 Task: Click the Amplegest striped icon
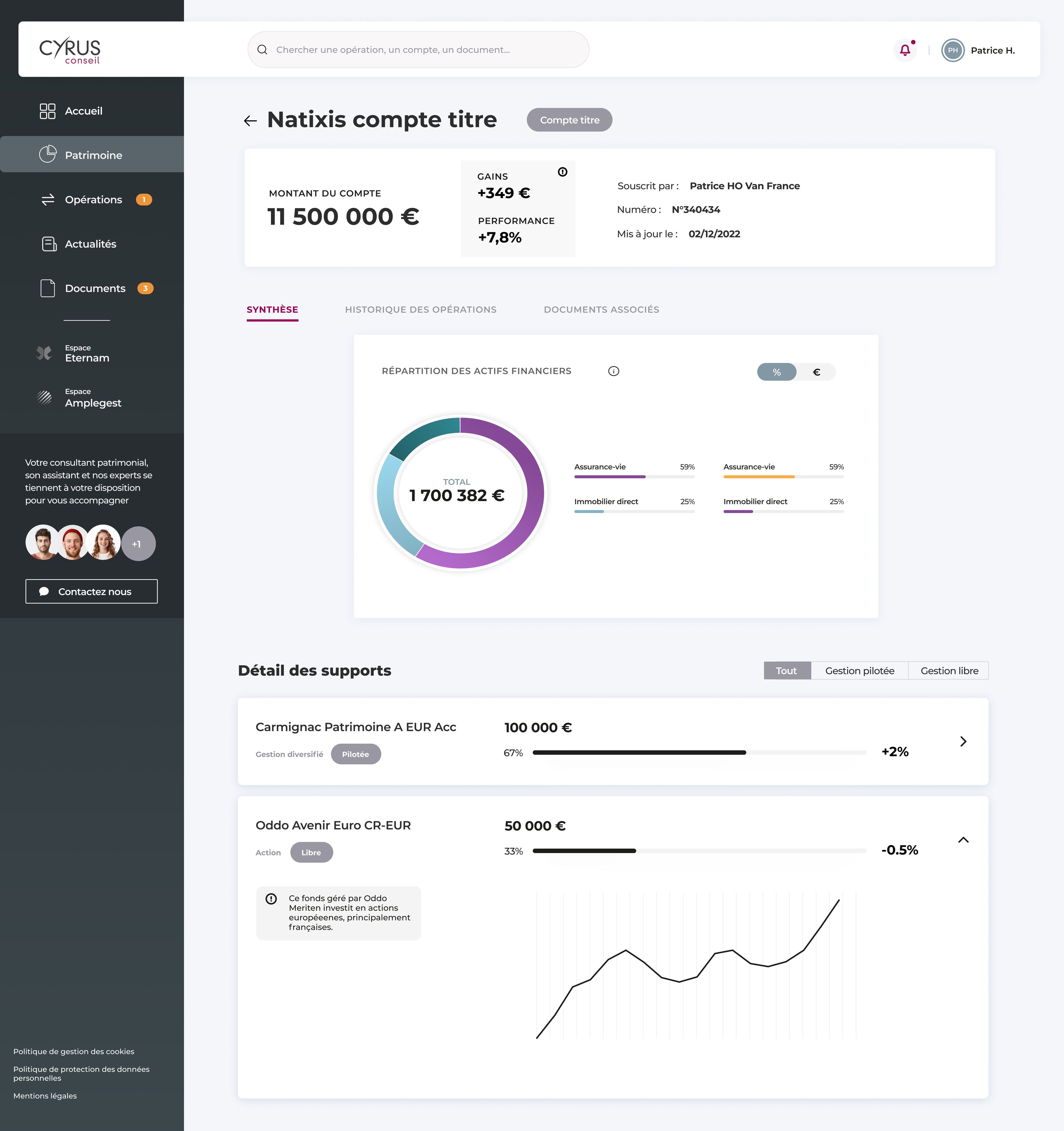(x=44, y=397)
